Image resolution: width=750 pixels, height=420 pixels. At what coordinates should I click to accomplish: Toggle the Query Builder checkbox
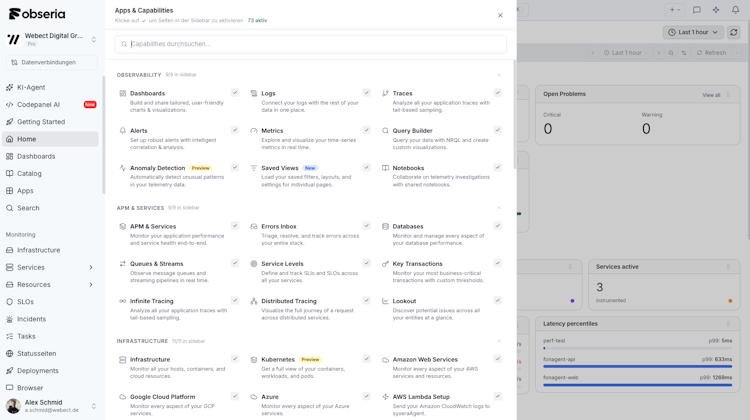[x=498, y=130]
